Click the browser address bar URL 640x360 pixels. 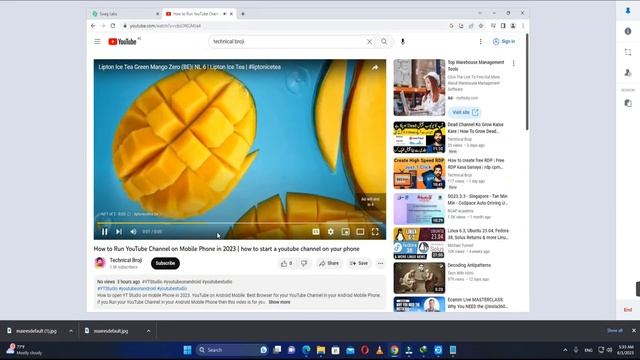click(x=165, y=26)
